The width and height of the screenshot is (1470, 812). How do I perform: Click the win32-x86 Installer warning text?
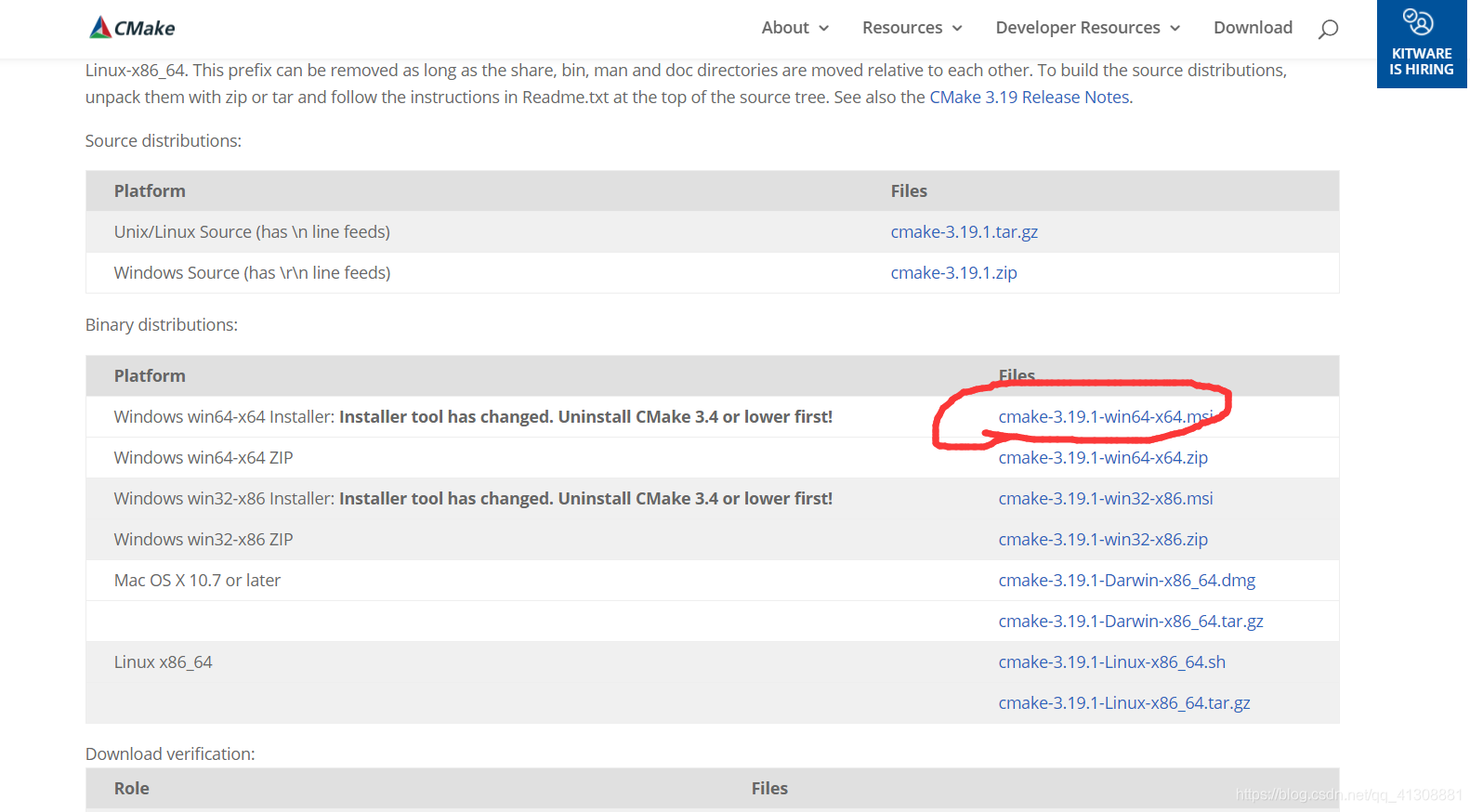tap(585, 498)
